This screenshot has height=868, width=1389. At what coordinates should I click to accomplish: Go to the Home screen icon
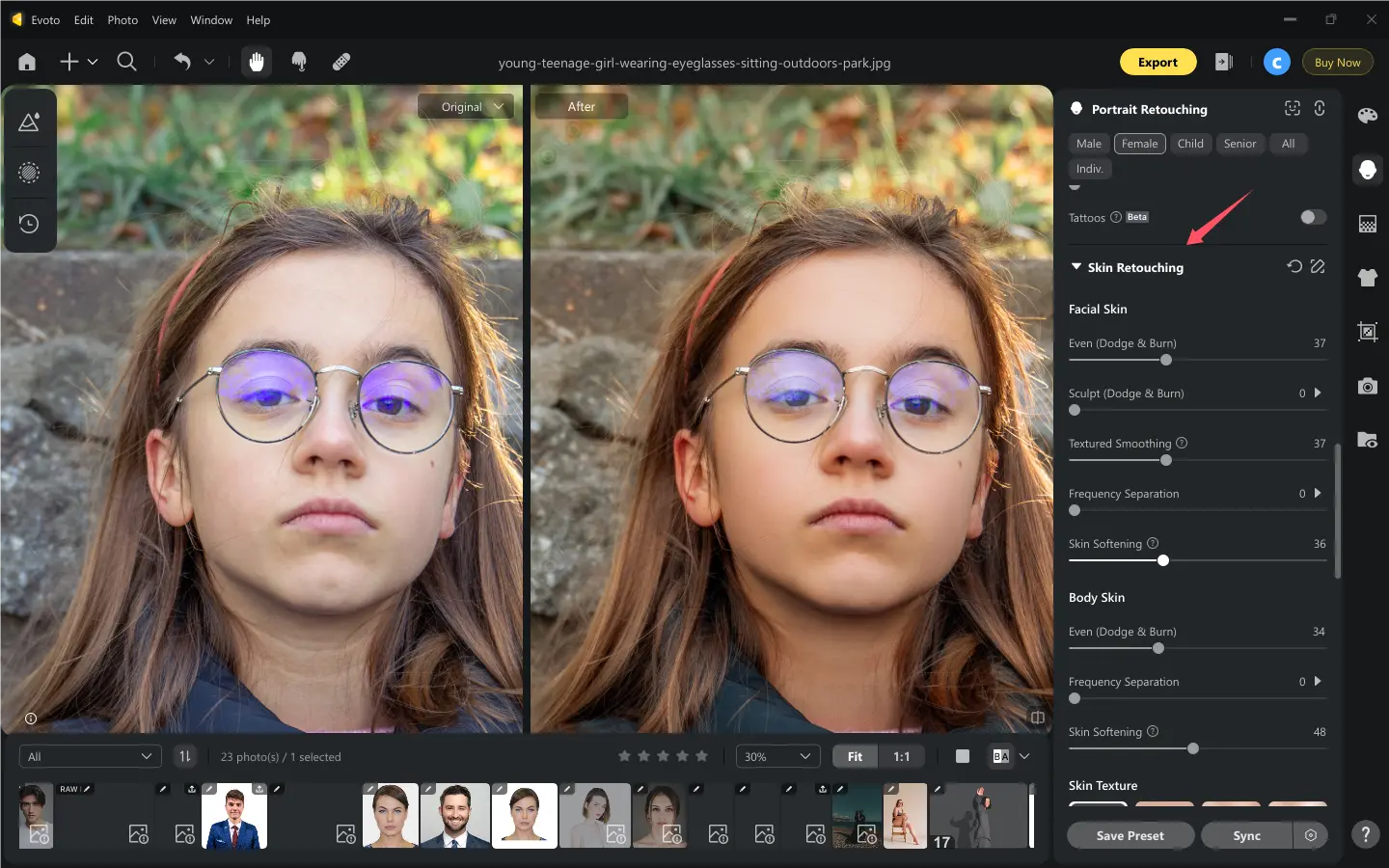click(x=27, y=62)
